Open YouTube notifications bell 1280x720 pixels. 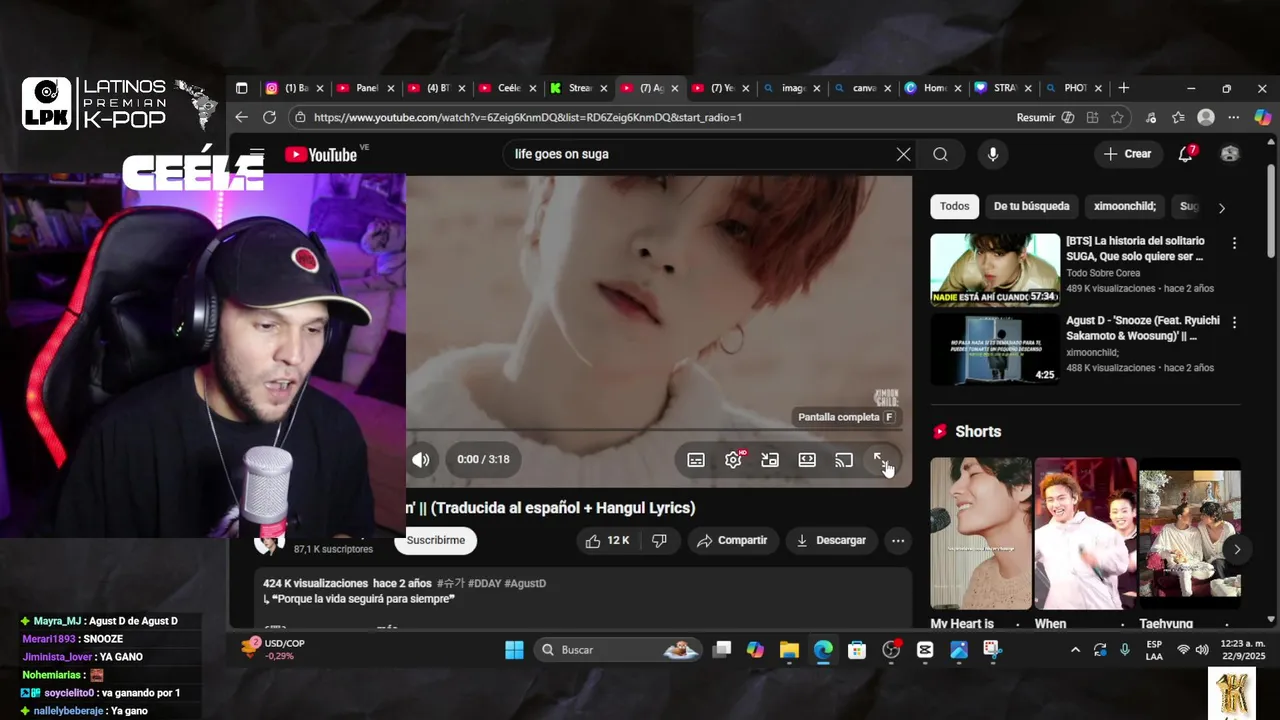pyautogui.click(x=1185, y=154)
